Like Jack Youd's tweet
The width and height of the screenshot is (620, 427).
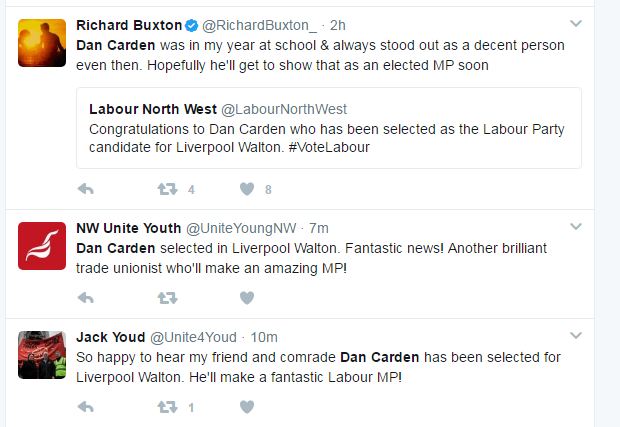pyautogui.click(x=246, y=407)
